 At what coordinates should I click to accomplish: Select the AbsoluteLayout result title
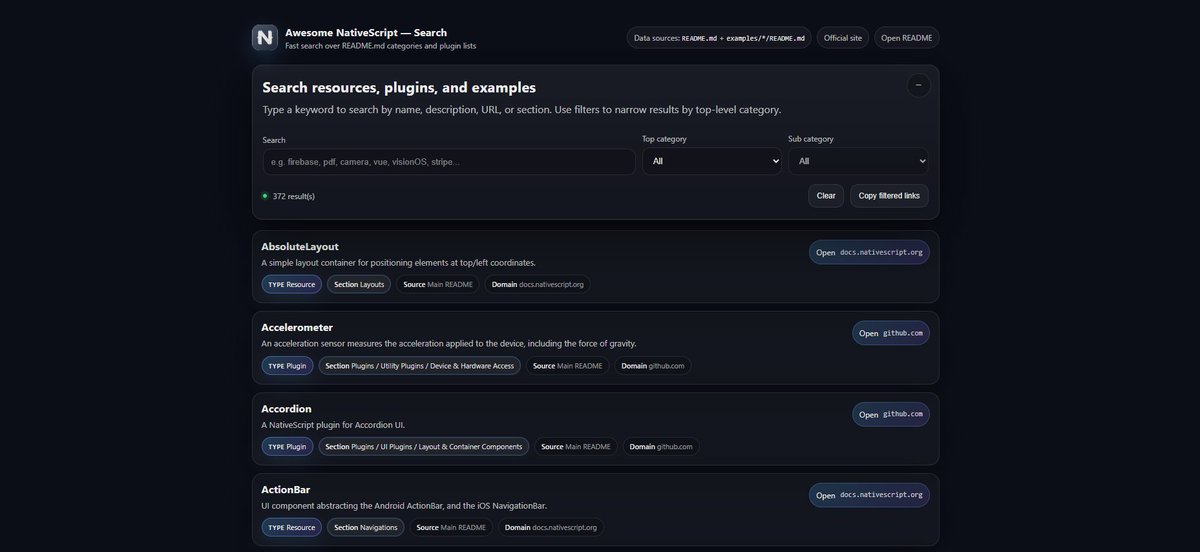click(300, 246)
